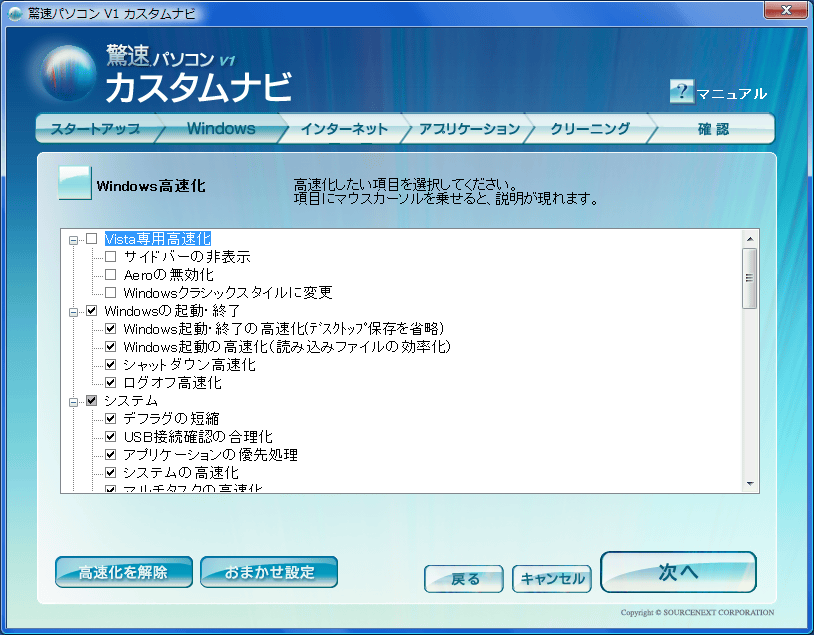The image size is (814, 635).
Task: Uncheck シャットダウン高速化 checkbox
Action: click(x=110, y=364)
